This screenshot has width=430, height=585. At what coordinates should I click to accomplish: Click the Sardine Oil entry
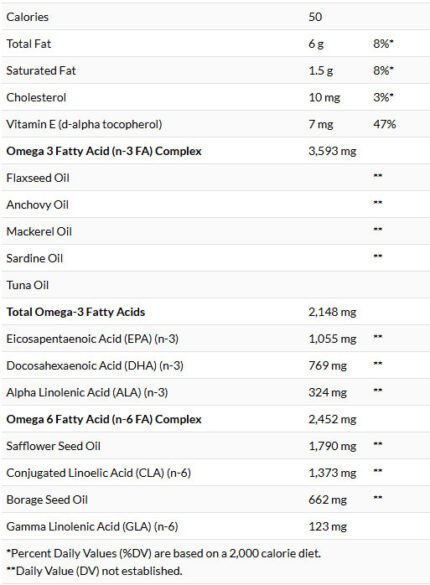click(x=215, y=258)
